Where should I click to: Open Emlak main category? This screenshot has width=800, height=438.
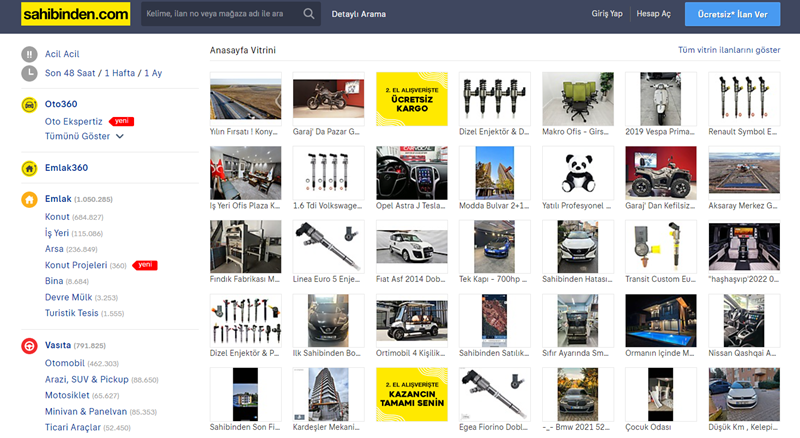pyautogui.click(x=58, y=199)
